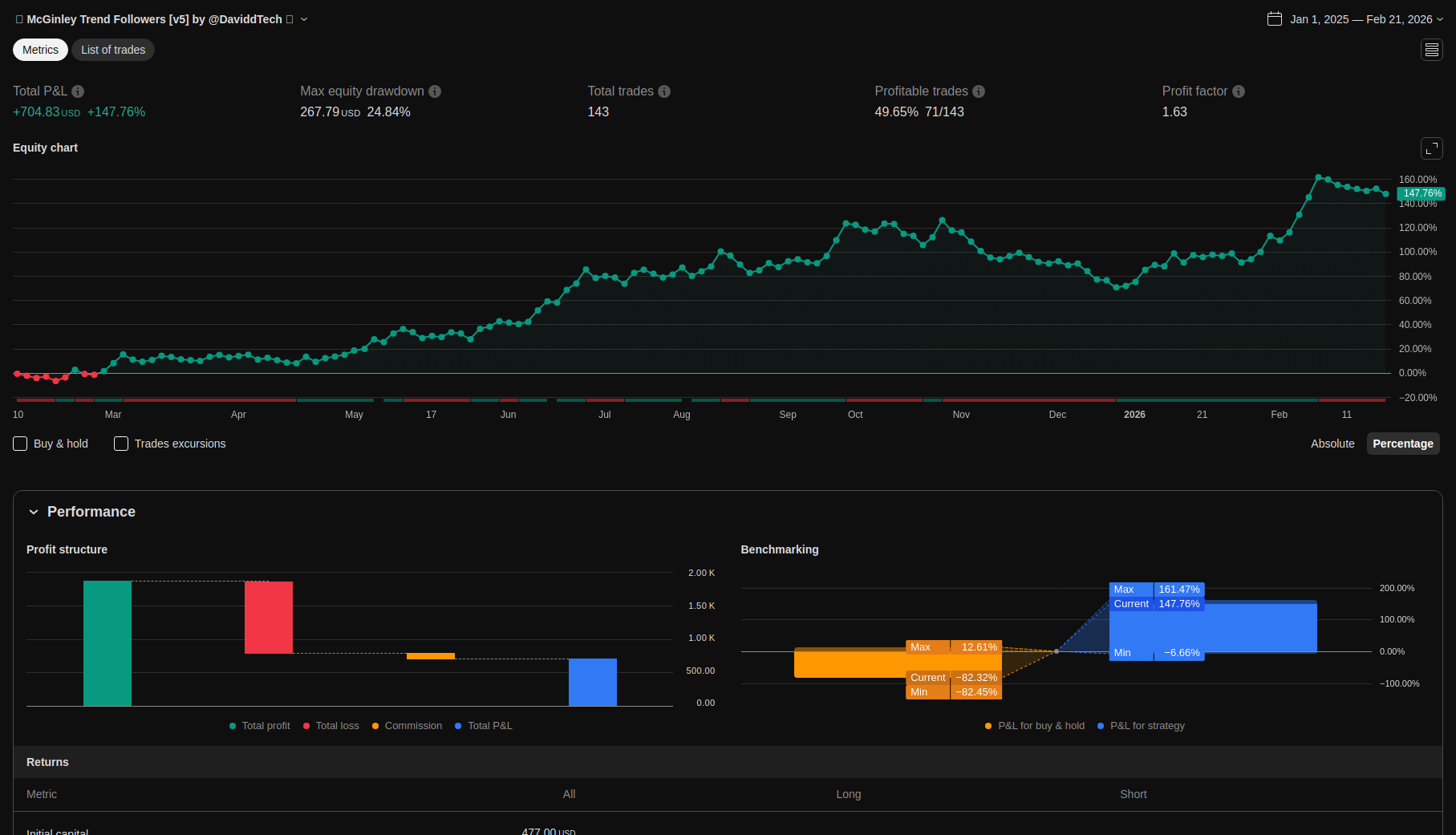Viewport: 1456px width, 835px height.
Task: Click the info icon next to Total P&L
Action: tap(78, 91)
